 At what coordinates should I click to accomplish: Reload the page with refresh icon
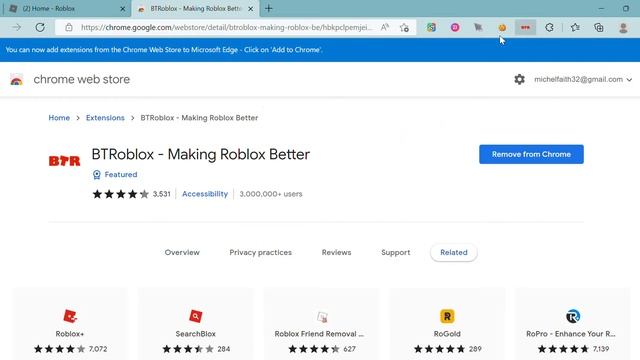pyautogui.click(x=40, y=27)
